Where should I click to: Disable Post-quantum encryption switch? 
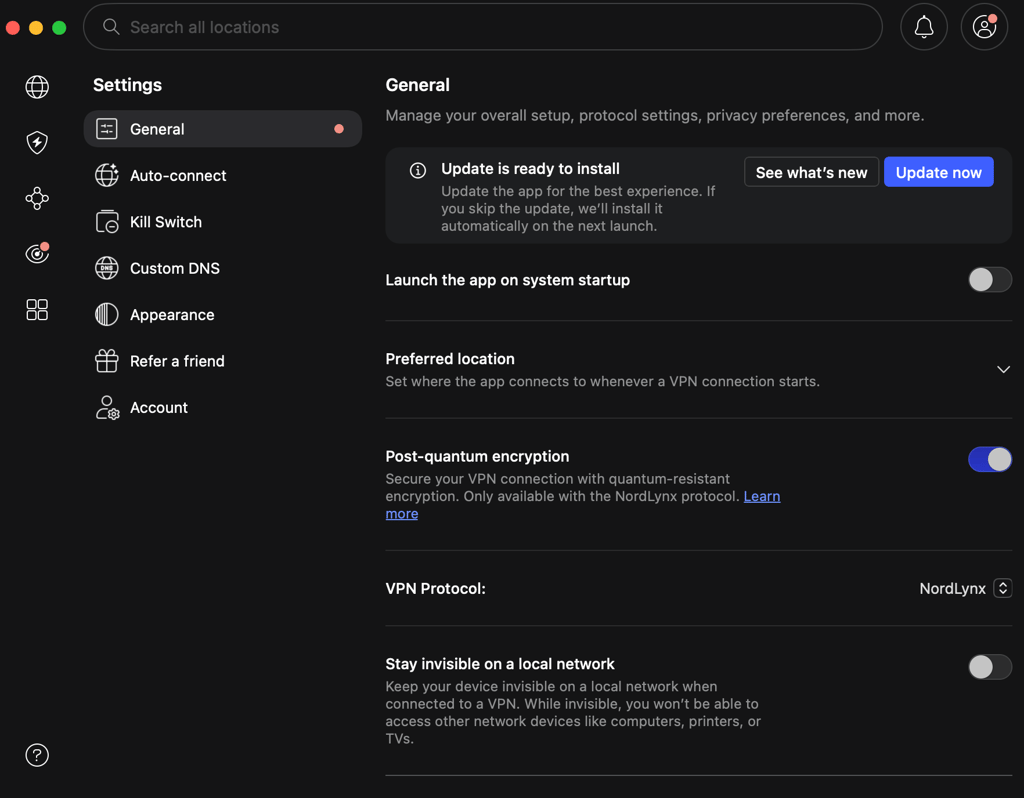pyautogui.click(x=990, y=459)
